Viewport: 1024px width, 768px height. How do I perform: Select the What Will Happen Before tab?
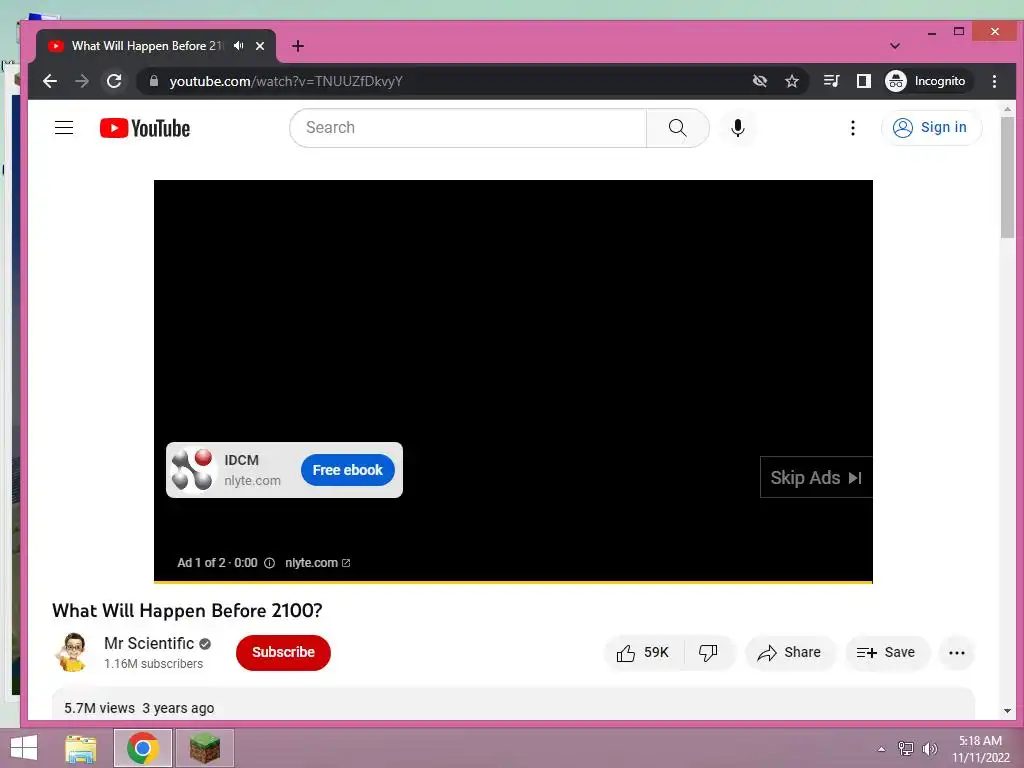coord(147,46)
